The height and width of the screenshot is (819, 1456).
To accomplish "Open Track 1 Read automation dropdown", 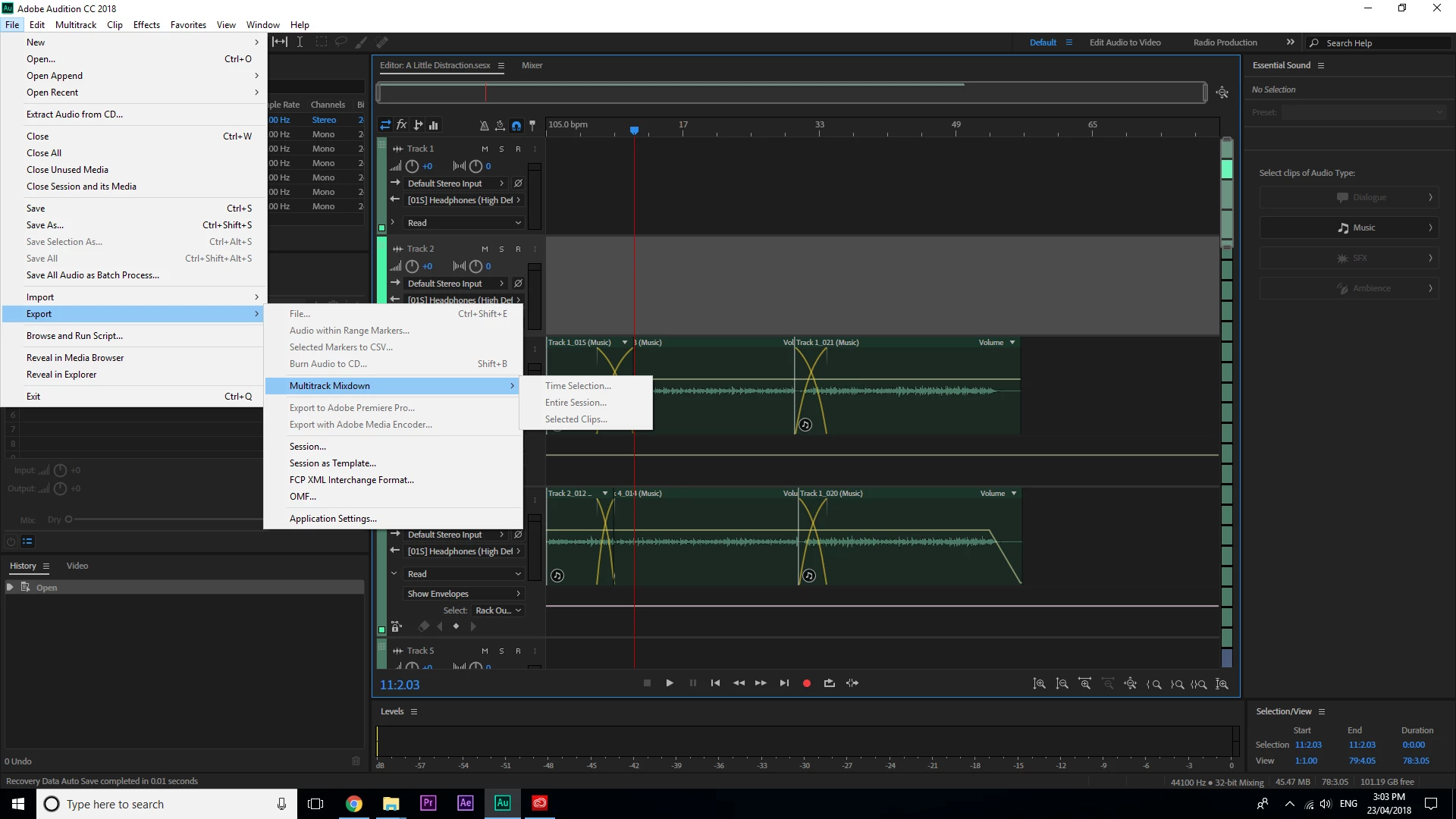I will [463, 223].
